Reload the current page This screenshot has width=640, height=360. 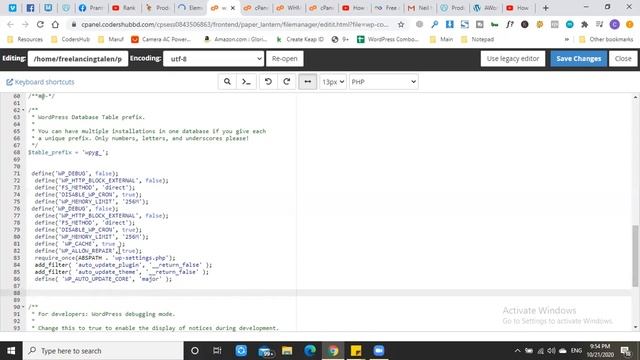40,24
